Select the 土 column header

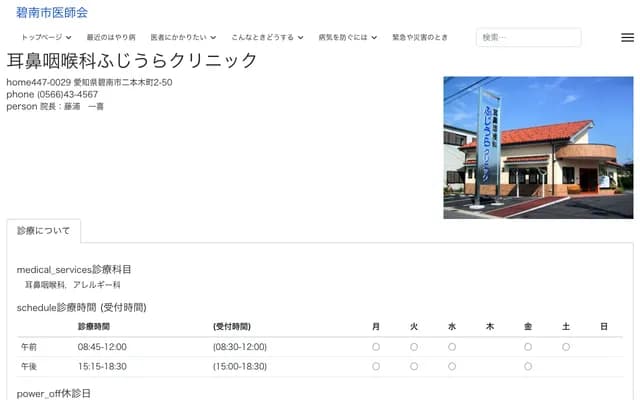(x=566, y=327)
